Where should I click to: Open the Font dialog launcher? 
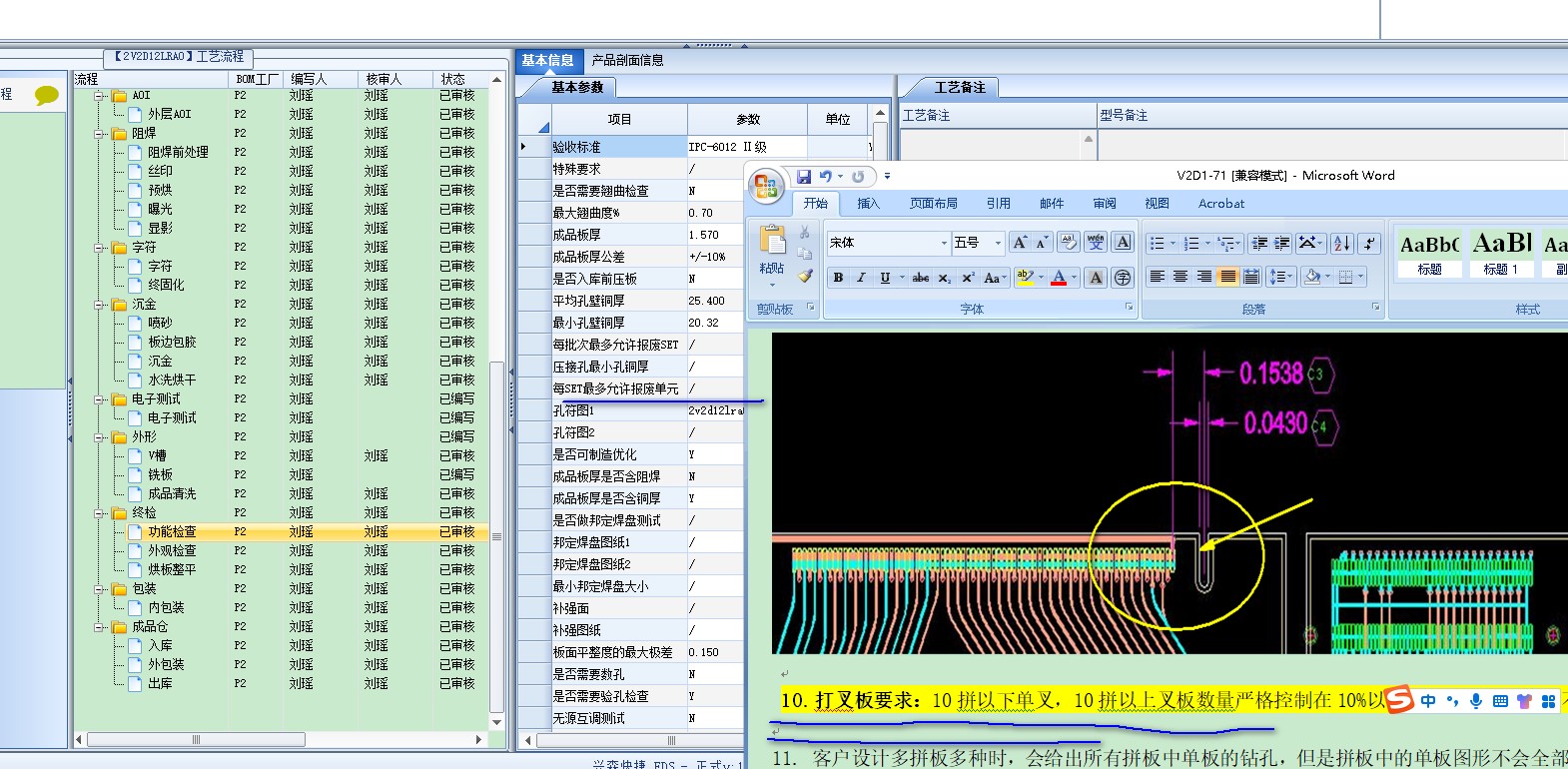(1130, 308)
